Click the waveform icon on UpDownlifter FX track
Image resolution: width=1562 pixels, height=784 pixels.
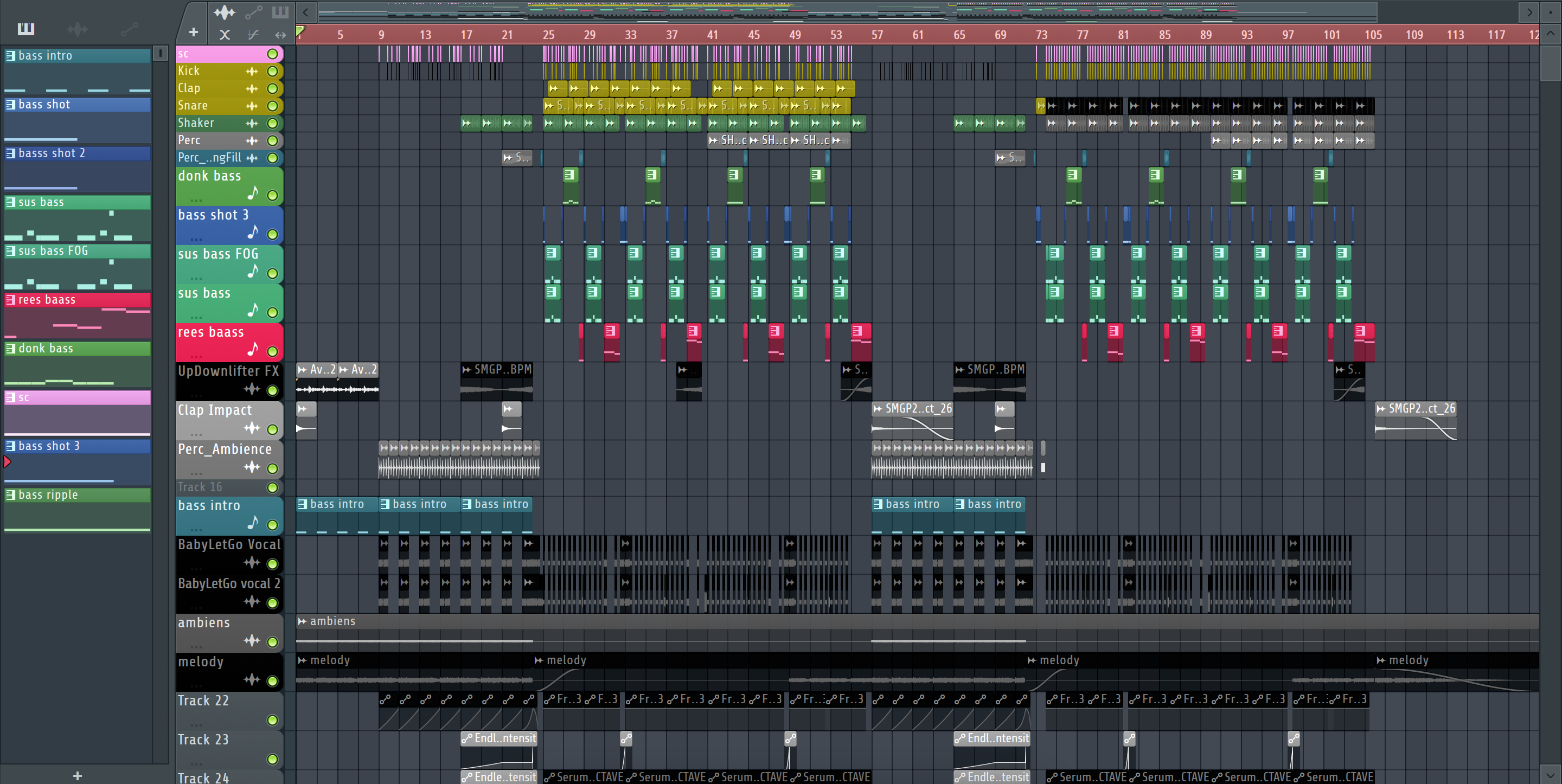pos(252,389)
